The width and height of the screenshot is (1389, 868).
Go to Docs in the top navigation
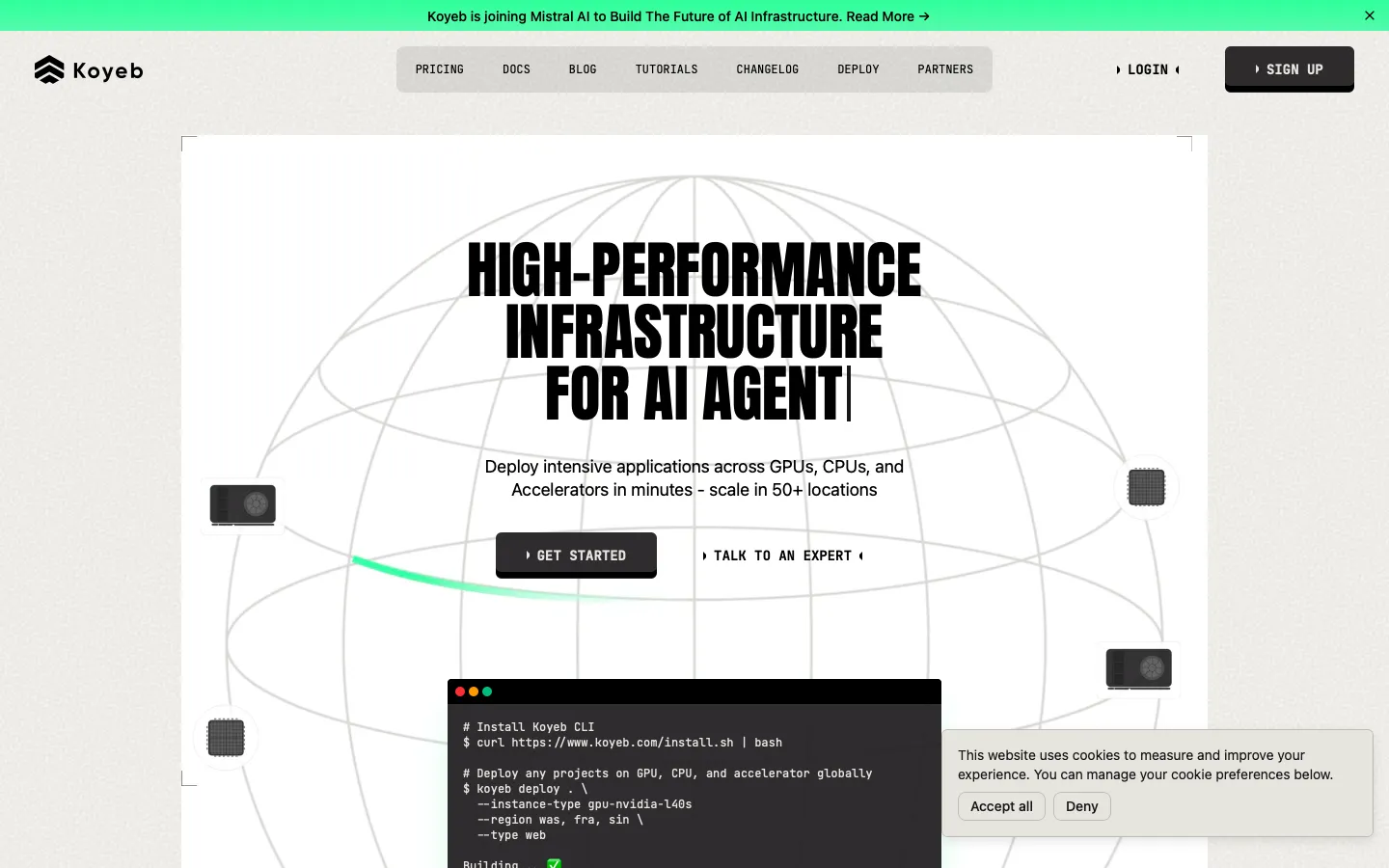(x=517, y=69)
